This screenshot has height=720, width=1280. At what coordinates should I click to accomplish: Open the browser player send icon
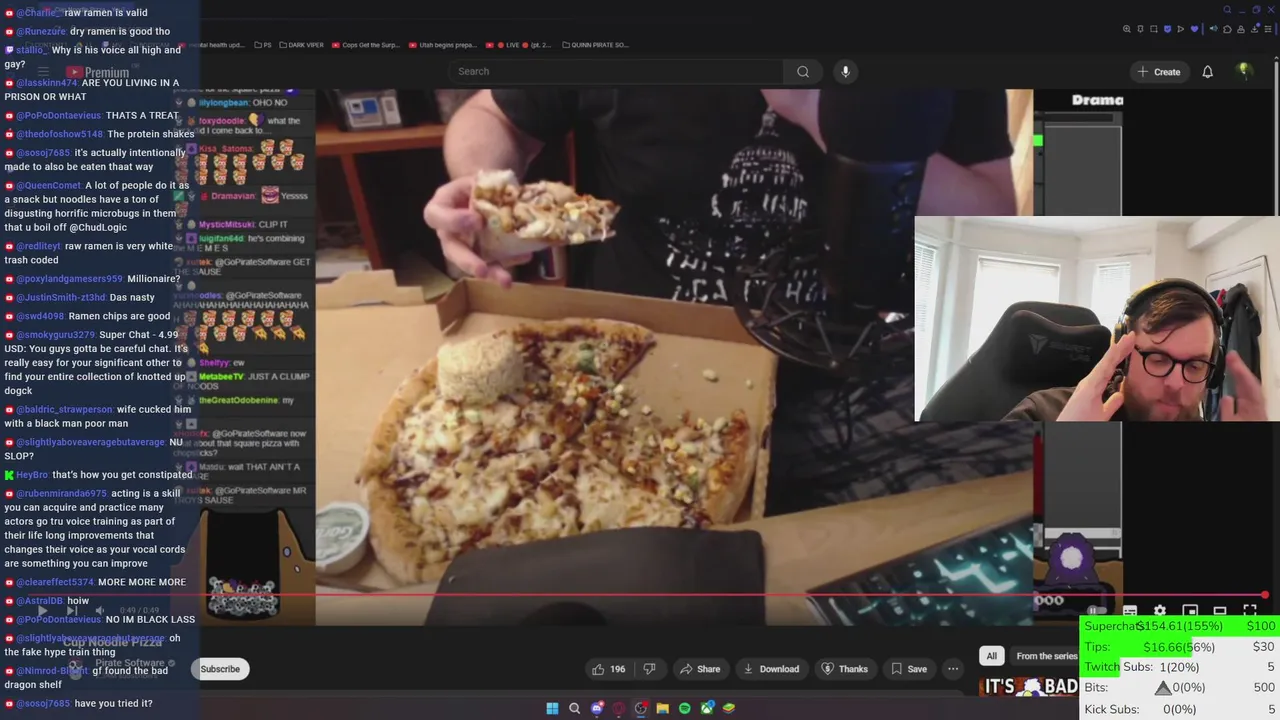pyautogui.click(x=1181, y=29)
